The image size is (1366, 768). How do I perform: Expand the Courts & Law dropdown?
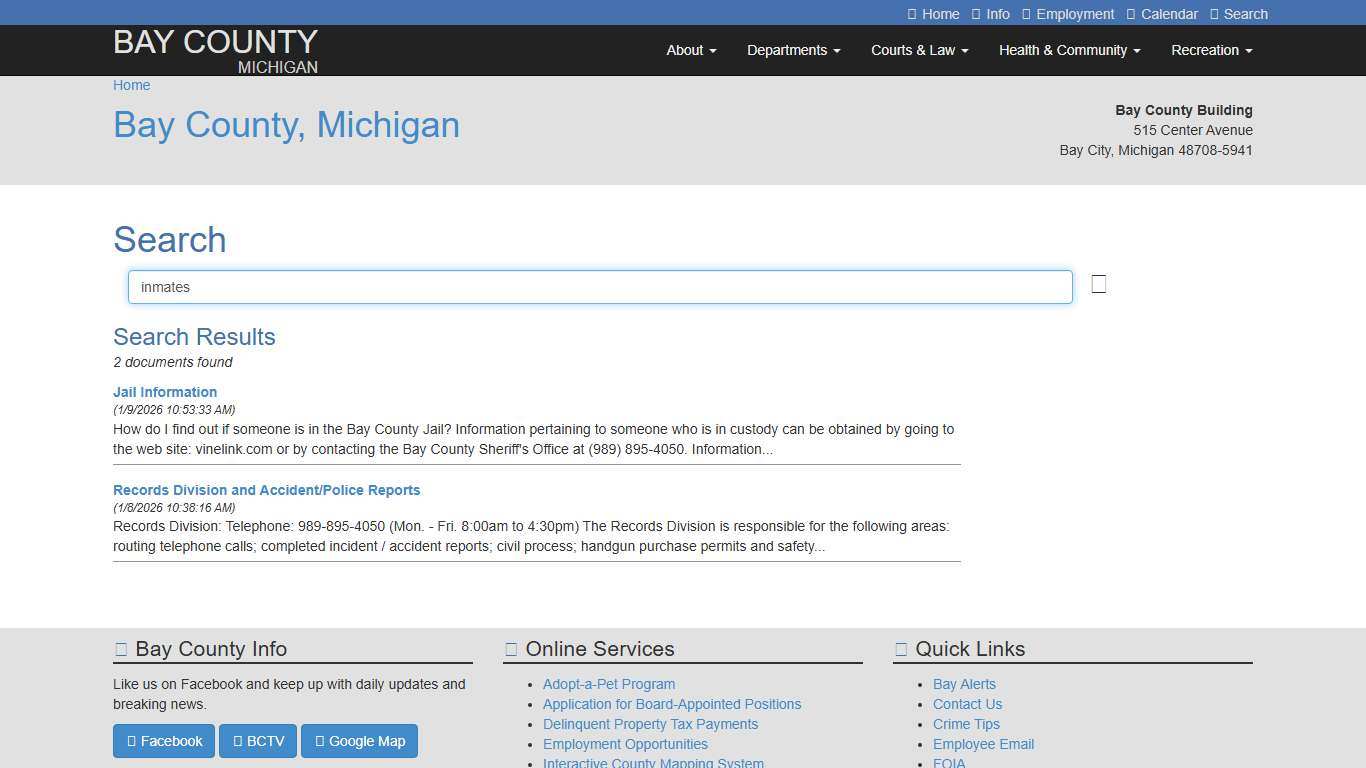[919, 50]
